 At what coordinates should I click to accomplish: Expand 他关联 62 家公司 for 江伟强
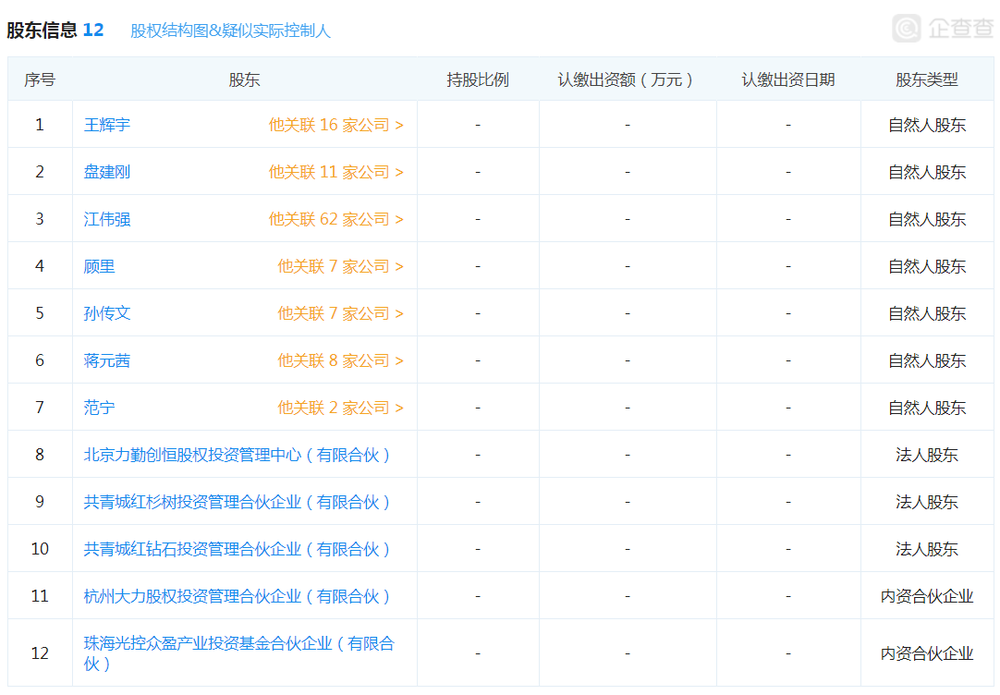click(x=336, y=219)
